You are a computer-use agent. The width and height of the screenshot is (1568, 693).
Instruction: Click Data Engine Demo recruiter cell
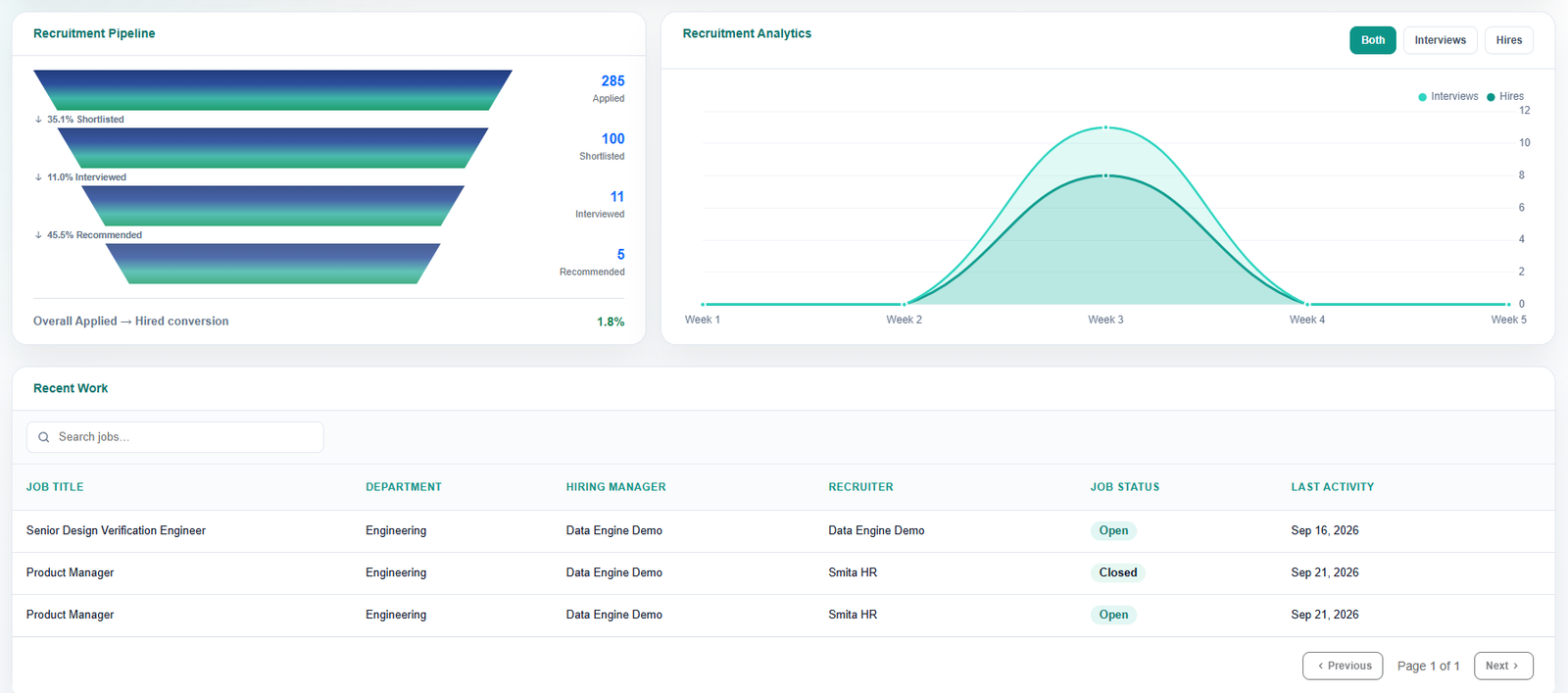click(x=876, y=530)
